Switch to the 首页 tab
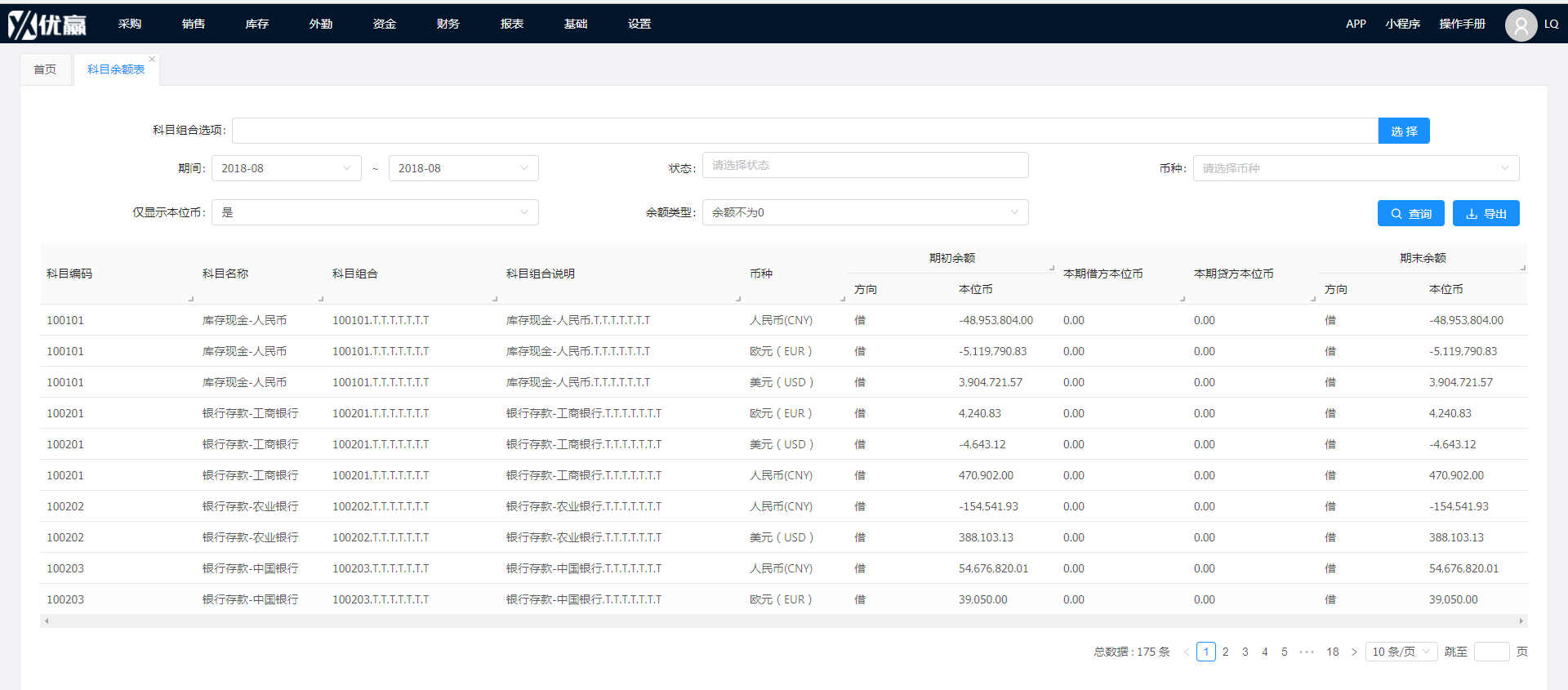The height and width of the screenshot is (690, 1568). pyautogui.click(x=45, y=69)
